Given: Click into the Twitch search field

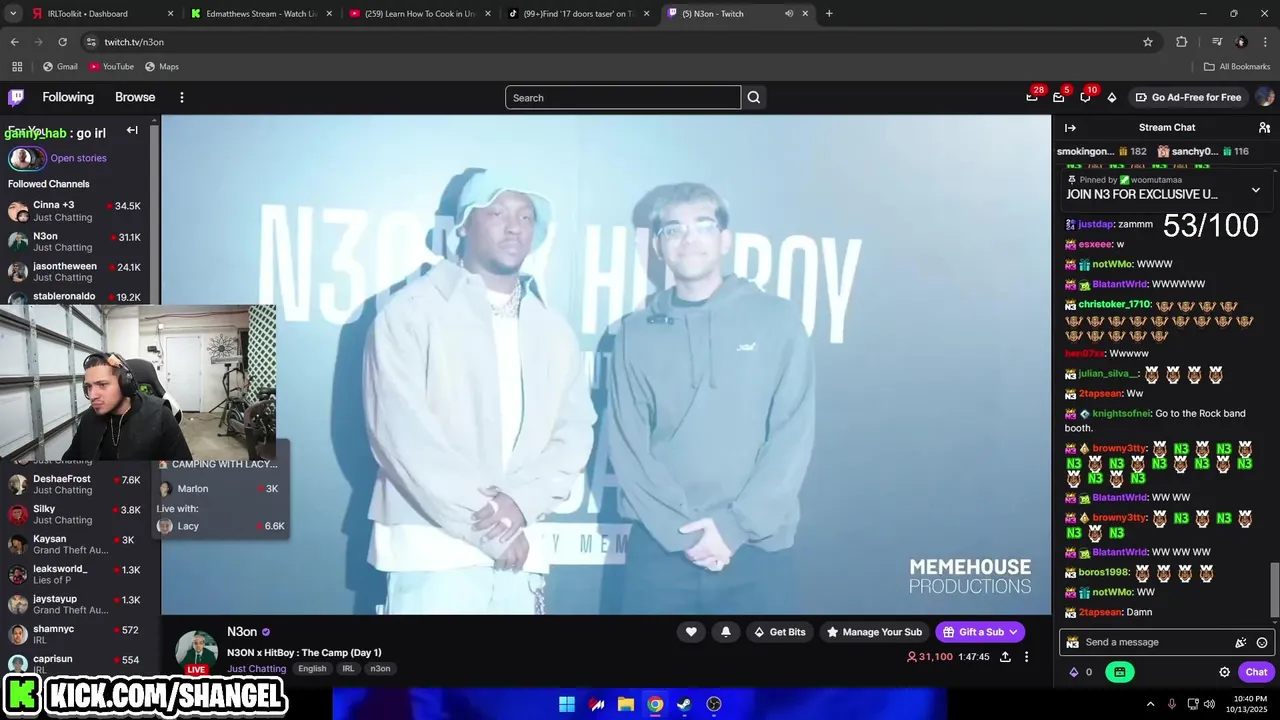Looking at the screenshot, I should pyautogui.click(x=623, y=97).
